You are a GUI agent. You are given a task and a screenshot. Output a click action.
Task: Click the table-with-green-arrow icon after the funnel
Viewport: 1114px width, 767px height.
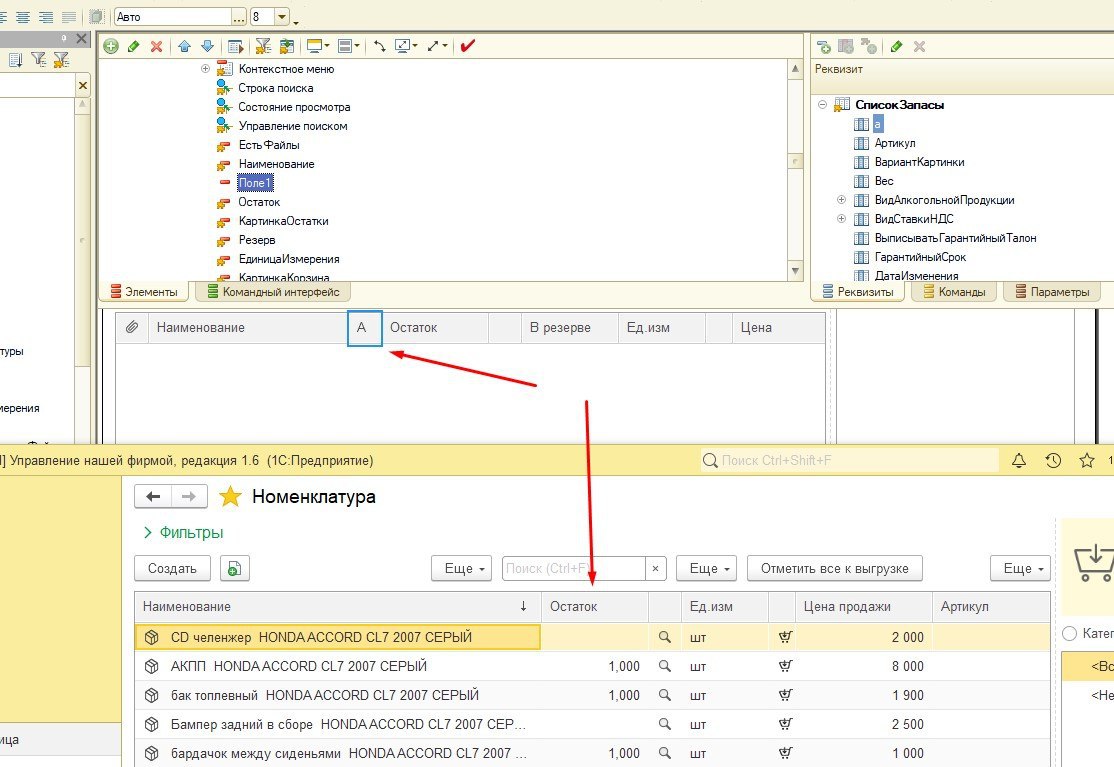pos(286,46)
